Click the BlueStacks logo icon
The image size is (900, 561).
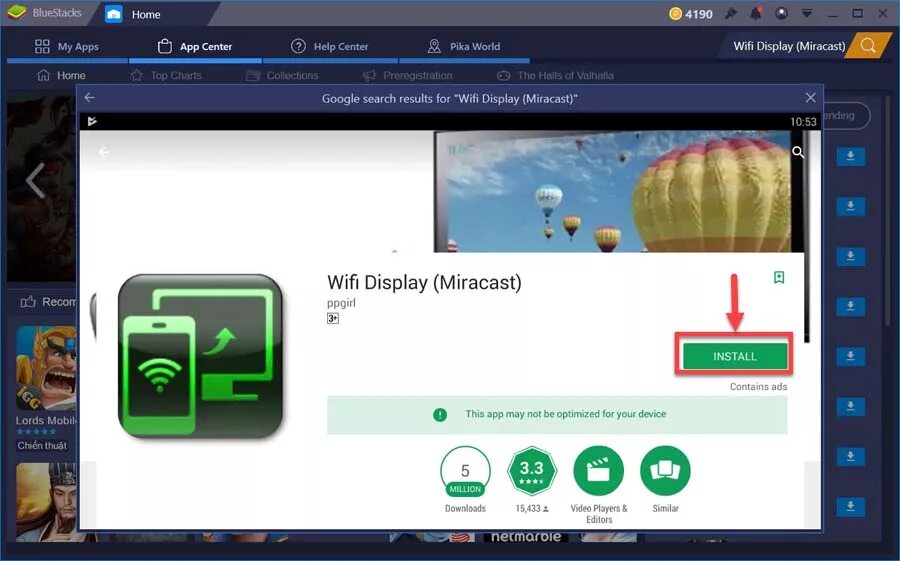17,11
